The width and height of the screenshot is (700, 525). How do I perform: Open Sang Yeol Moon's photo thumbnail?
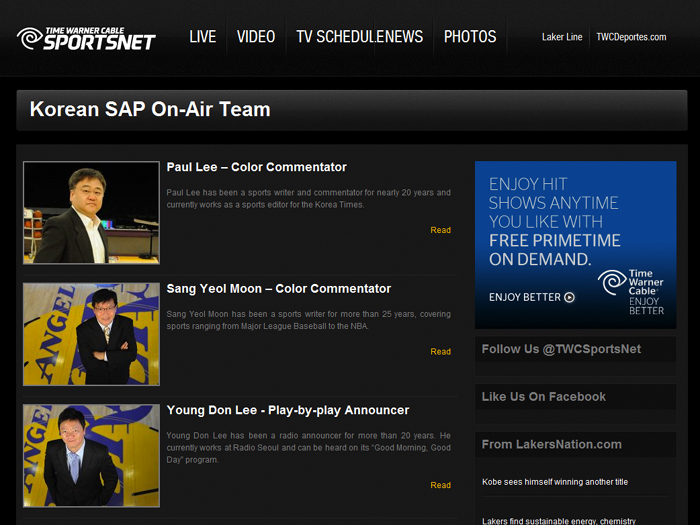click(92, 334)
